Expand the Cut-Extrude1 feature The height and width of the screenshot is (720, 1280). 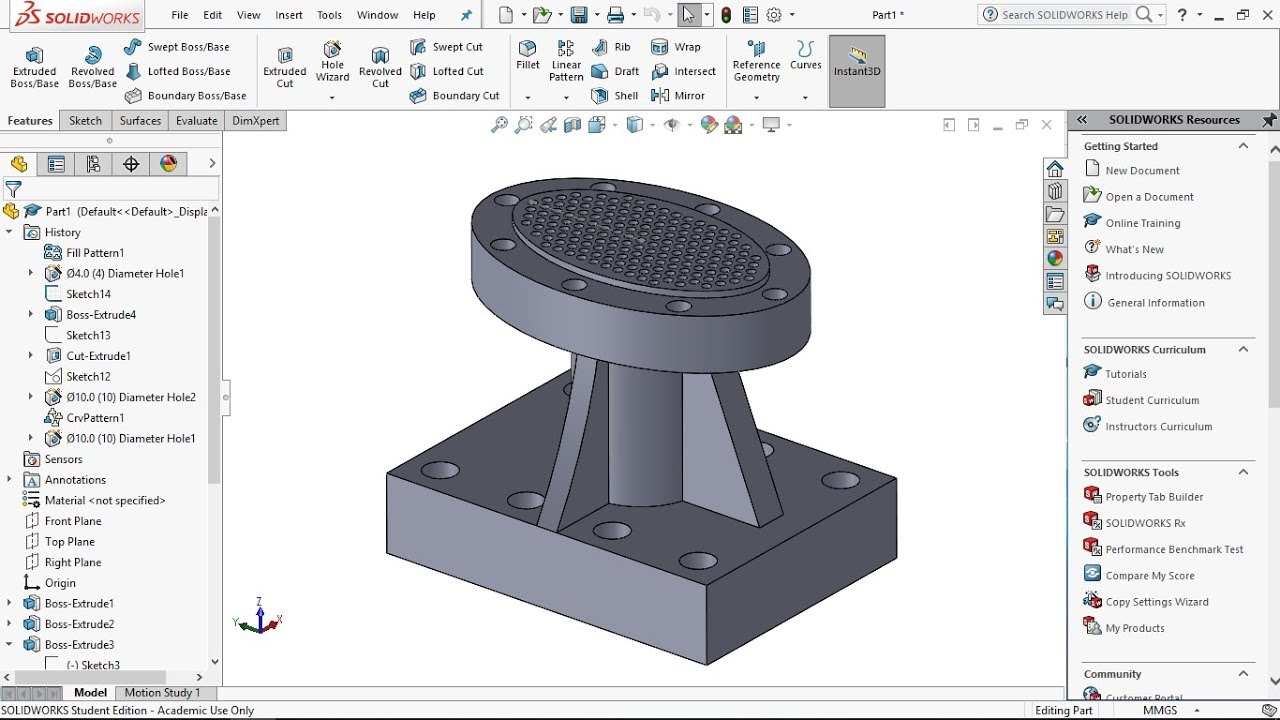pos(31,355)
